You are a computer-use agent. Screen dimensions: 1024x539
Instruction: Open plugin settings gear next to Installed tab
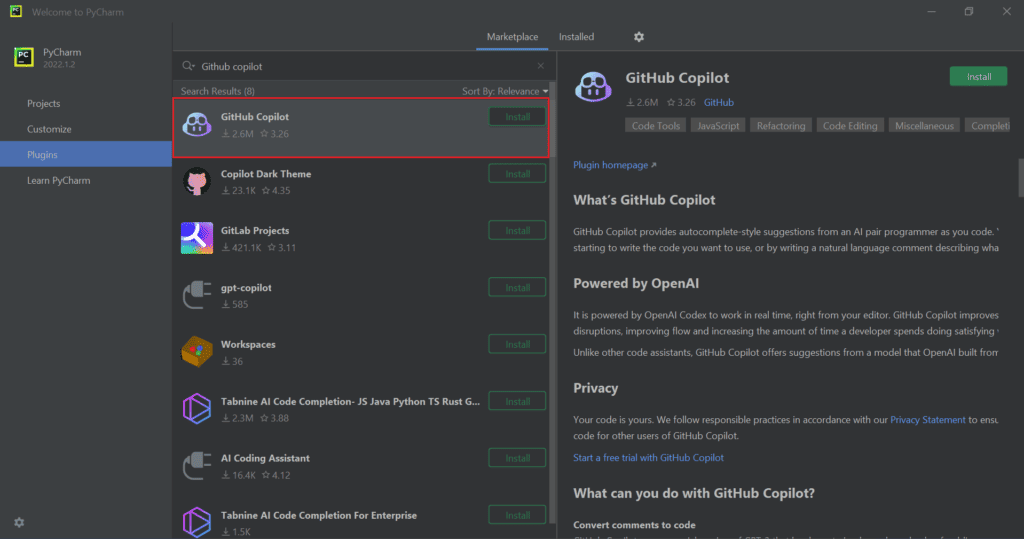[639, 37]
